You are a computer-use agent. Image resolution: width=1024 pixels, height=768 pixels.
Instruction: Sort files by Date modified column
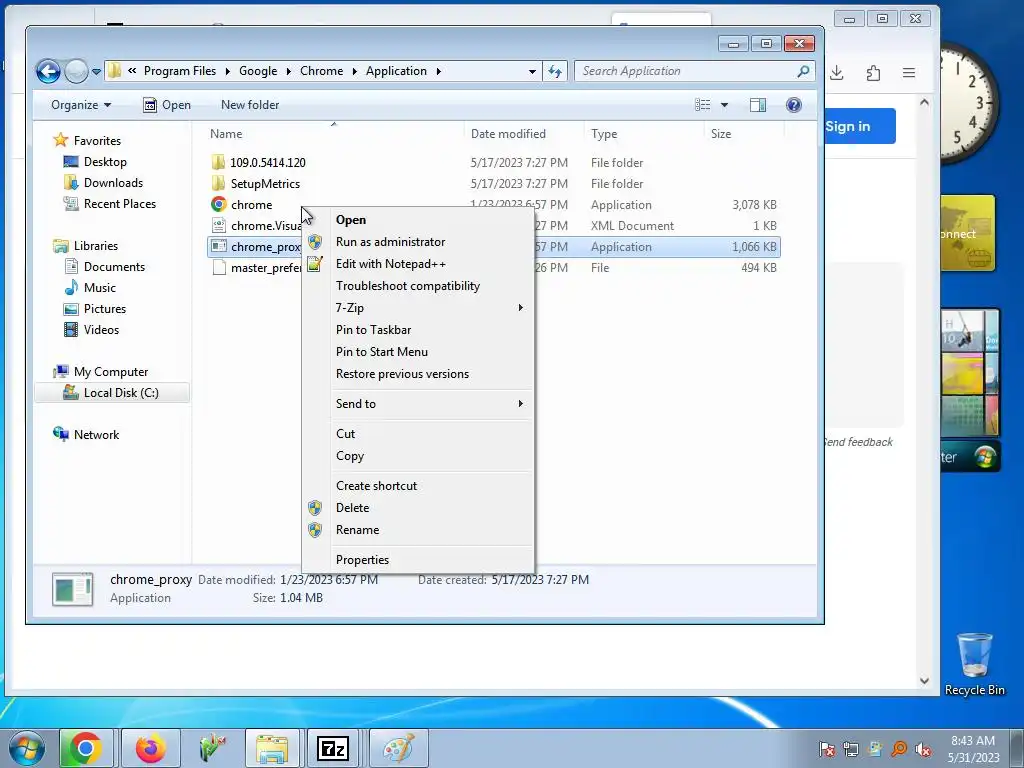tap(508, 134)
